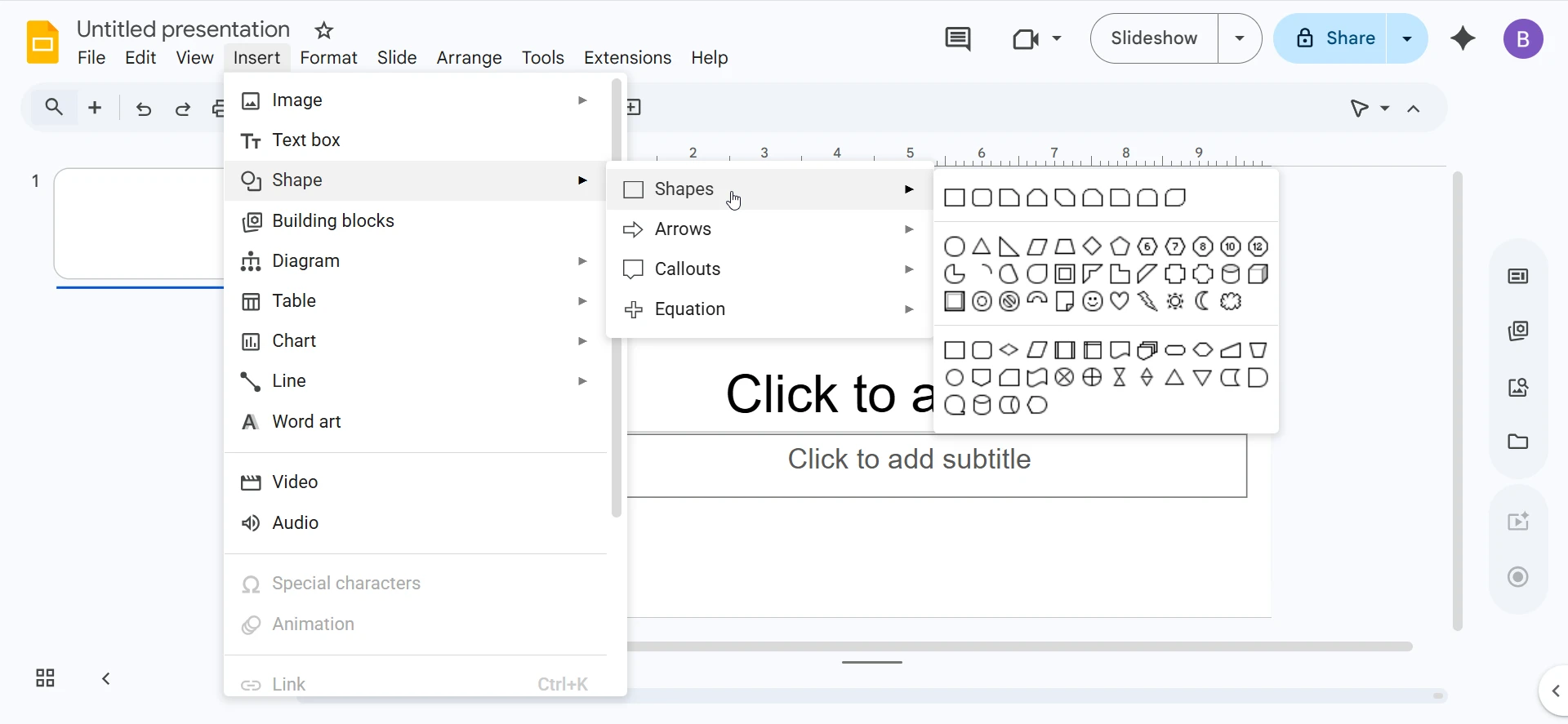
Task: Click the undo icon in toolbar
Action: 144,109
